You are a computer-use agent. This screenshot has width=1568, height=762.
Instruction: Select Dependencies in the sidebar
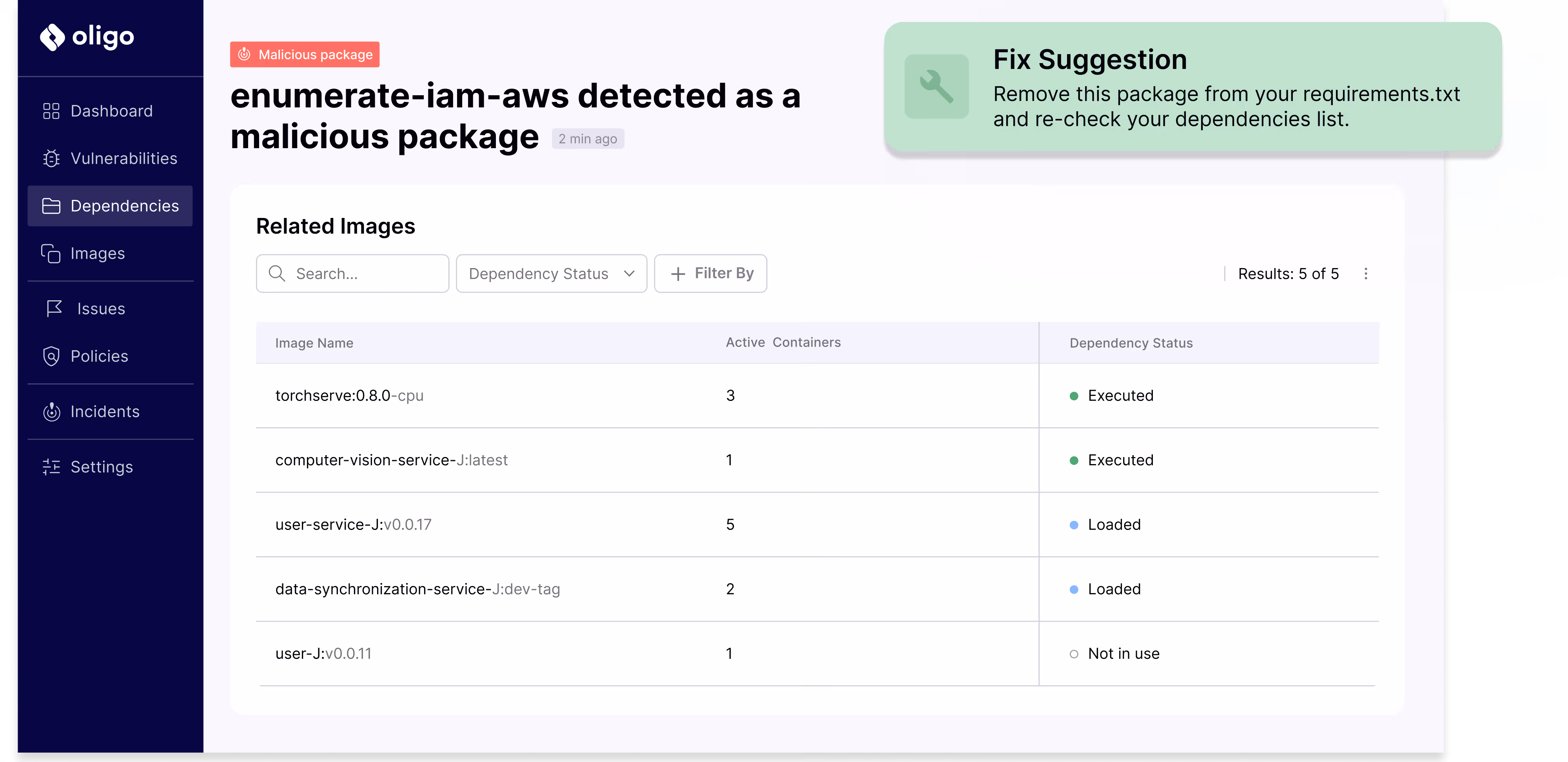click(110, 206)
